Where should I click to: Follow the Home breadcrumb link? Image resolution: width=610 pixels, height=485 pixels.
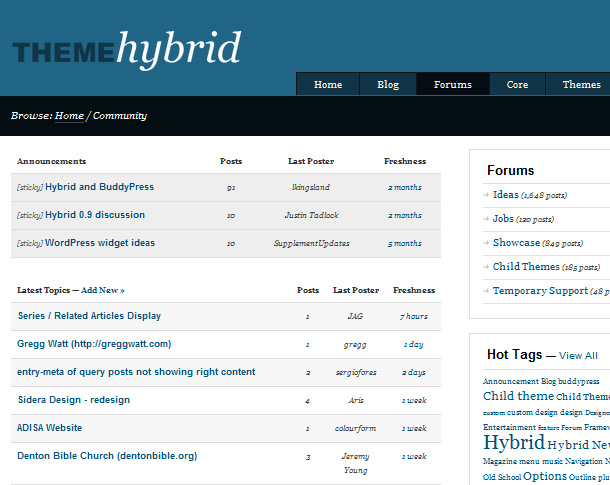click(x=69, y=116)
